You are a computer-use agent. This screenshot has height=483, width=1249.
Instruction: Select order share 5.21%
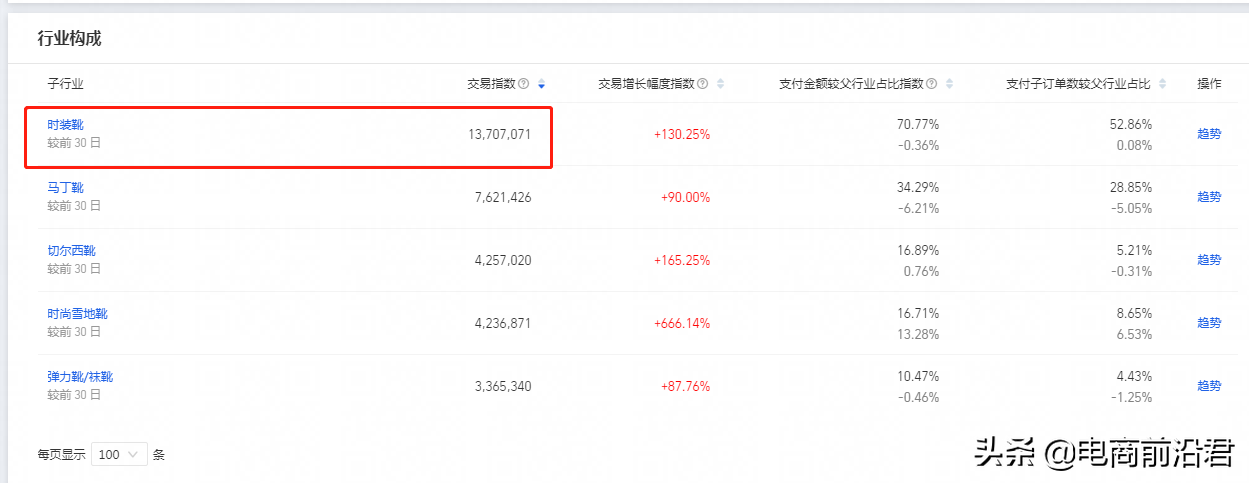pyautogui.click(x=1135, y=251)
